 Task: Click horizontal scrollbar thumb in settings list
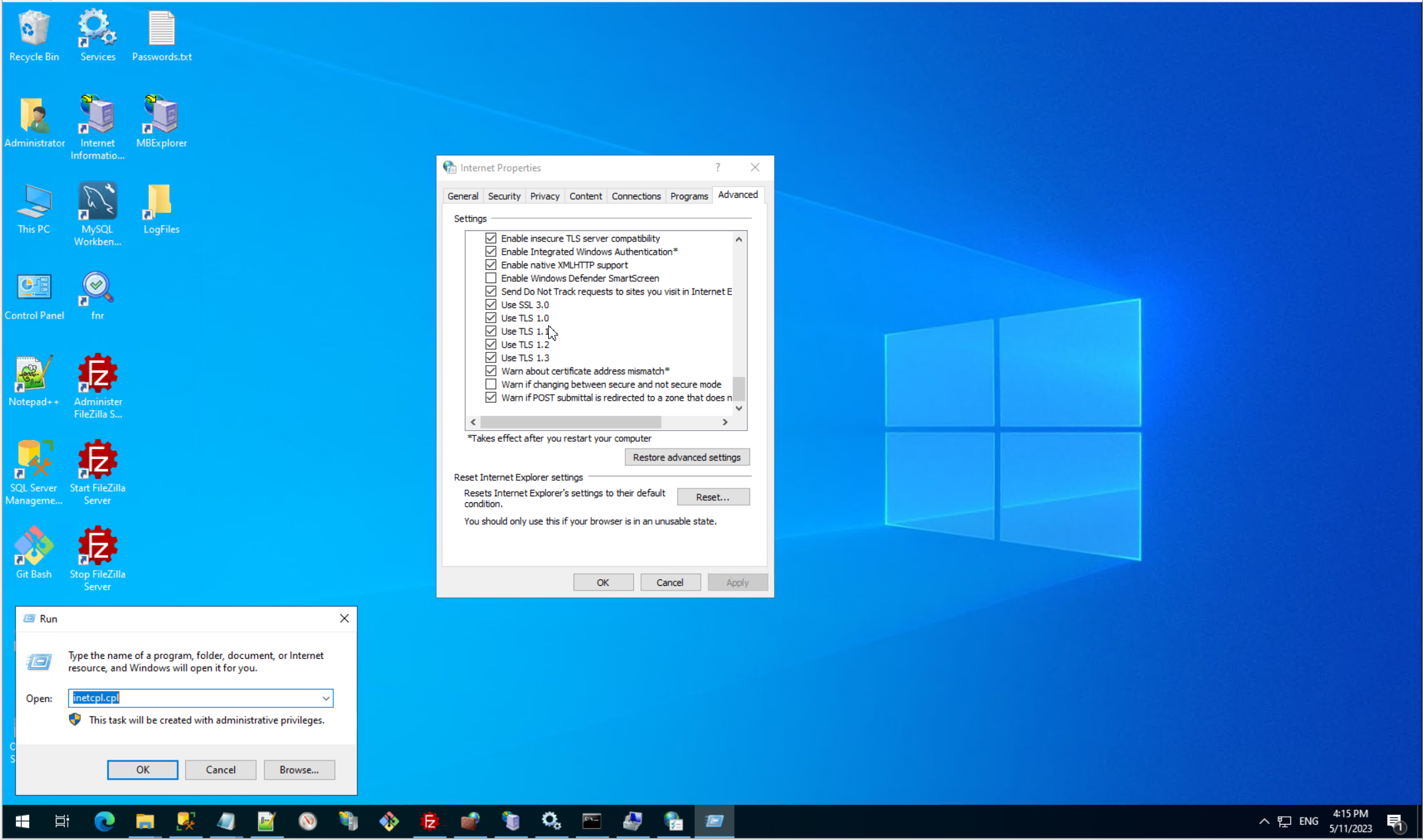tap(571, 422)
